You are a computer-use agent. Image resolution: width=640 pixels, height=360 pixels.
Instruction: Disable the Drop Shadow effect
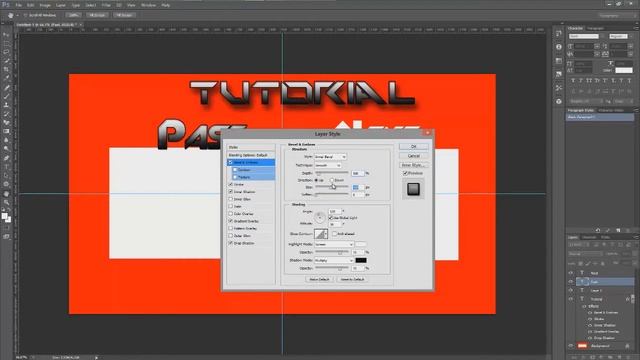(x=231, y=243)
